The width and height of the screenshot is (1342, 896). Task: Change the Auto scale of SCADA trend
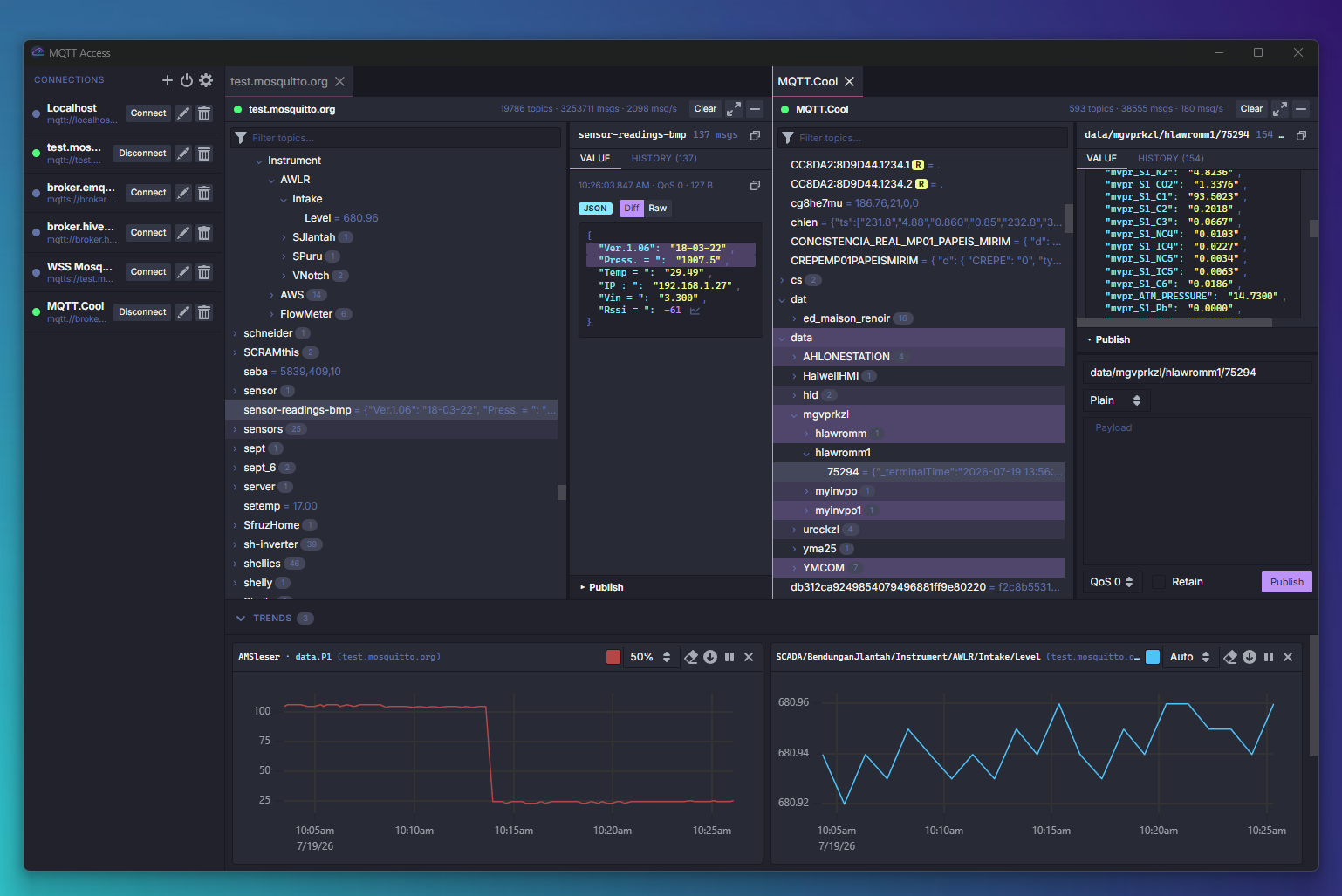[1190, 657]
